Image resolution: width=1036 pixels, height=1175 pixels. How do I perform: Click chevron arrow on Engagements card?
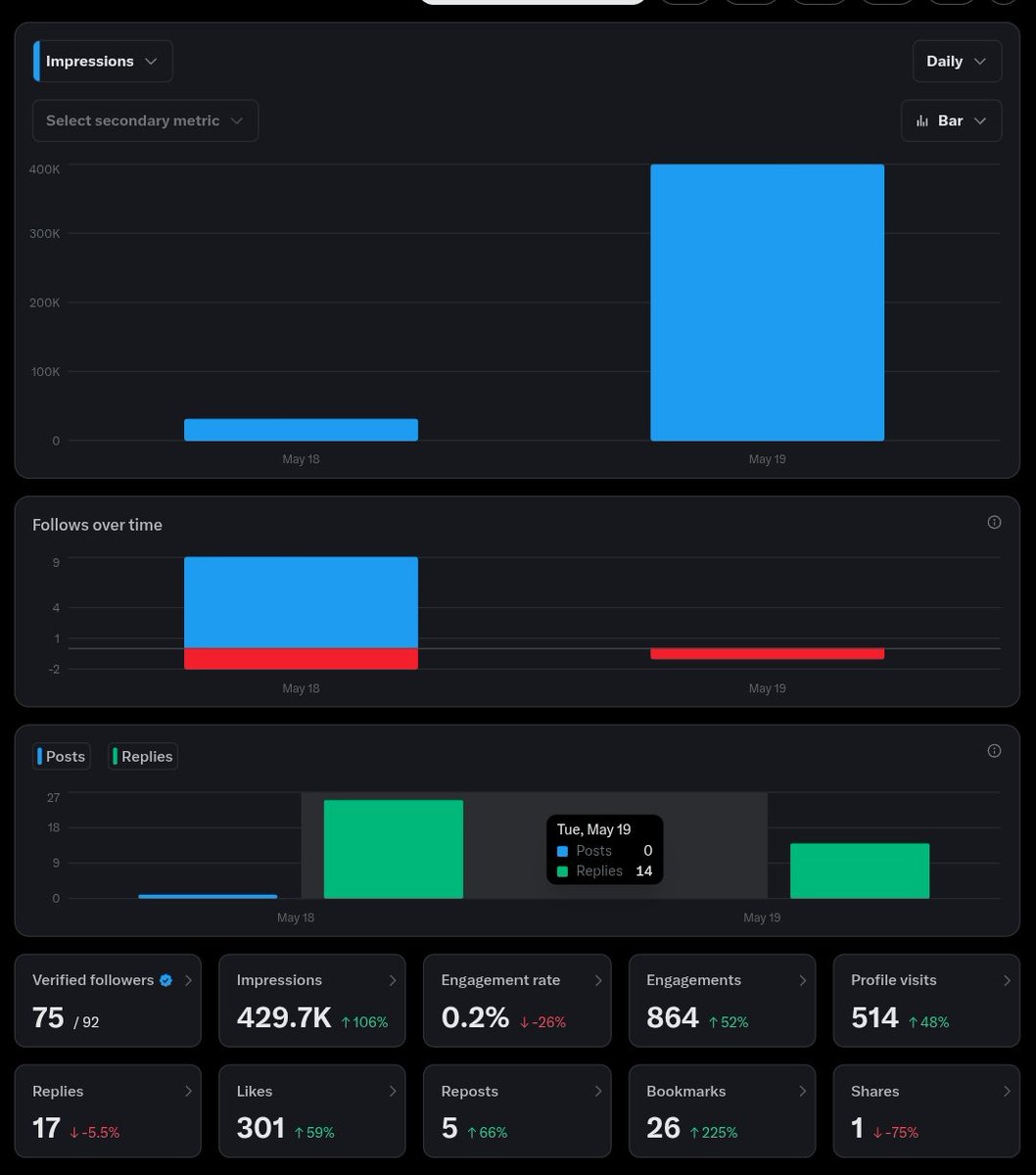coord(802,980)
